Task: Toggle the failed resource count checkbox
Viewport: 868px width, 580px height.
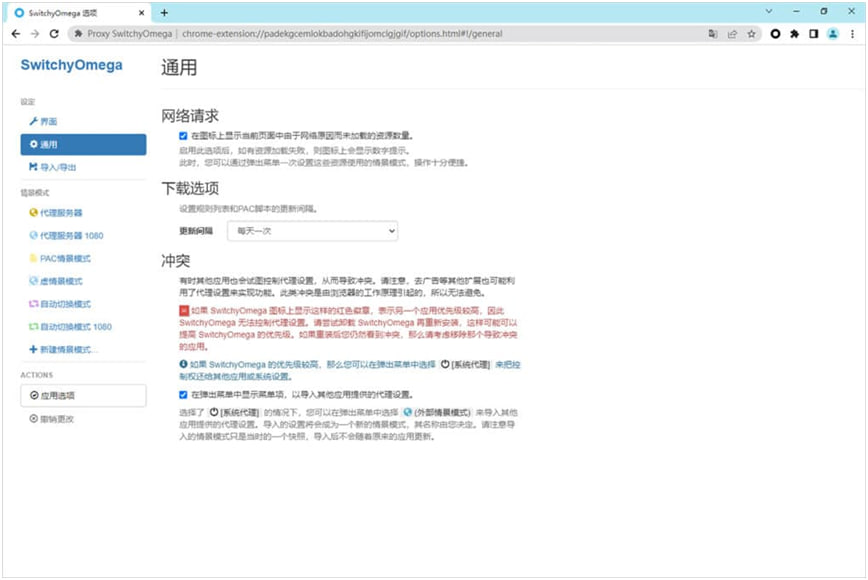Action: 183,135
